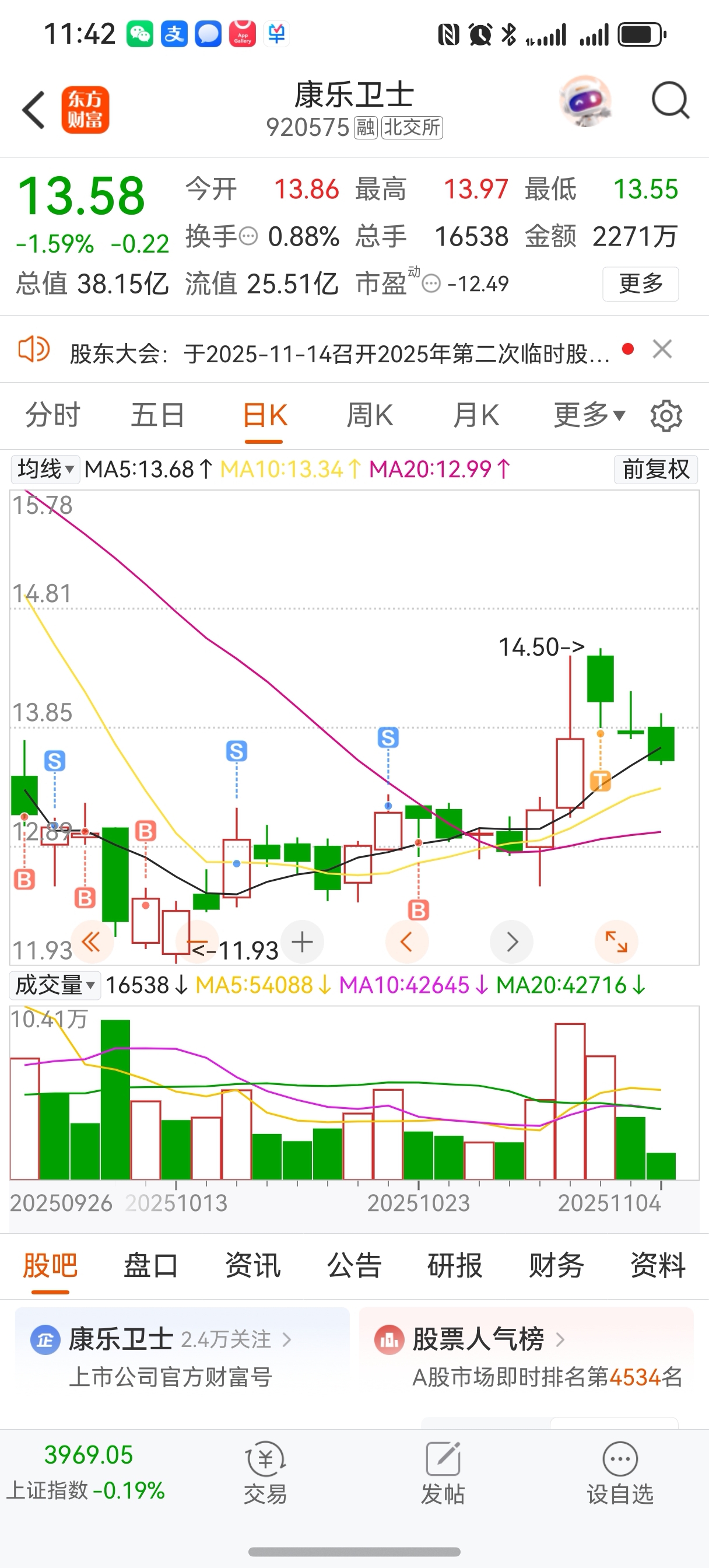
Task: Tap the plus zoom-in chart button
Action: coord(302,942)
